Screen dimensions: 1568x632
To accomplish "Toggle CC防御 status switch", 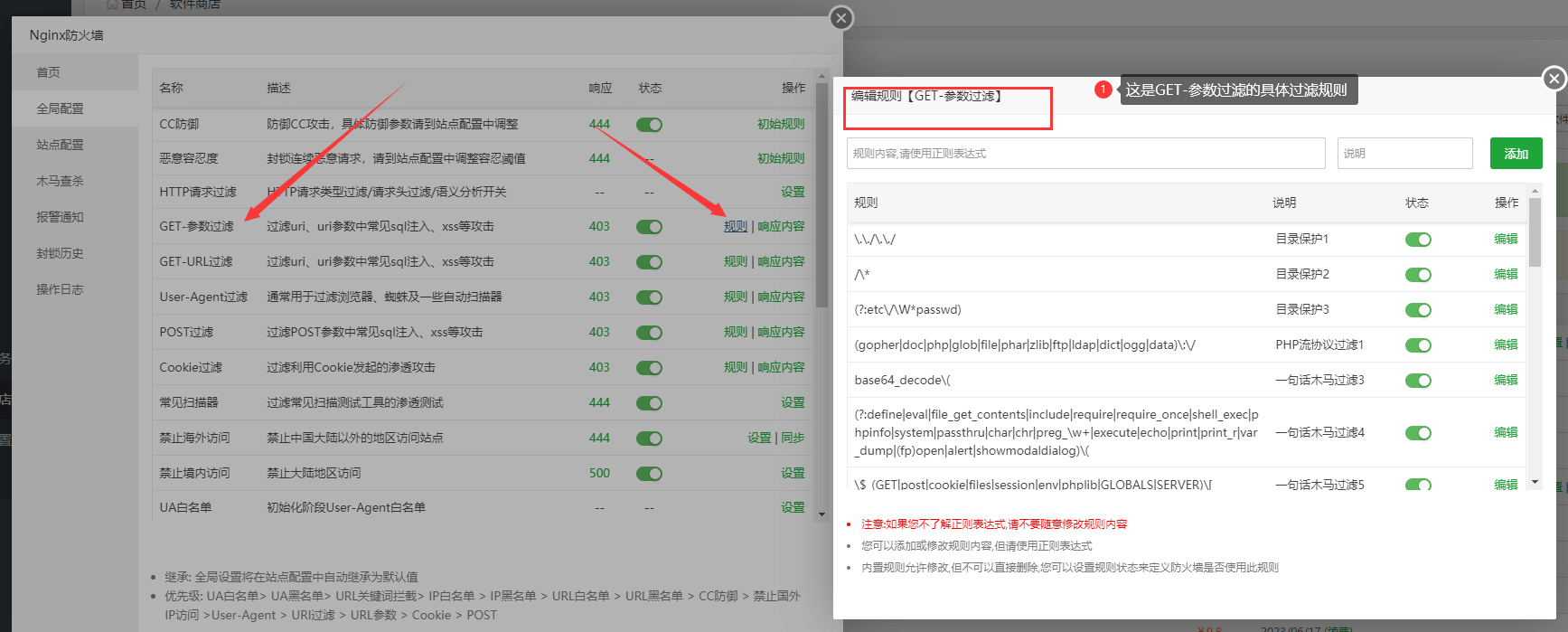I will tap(649, 125).
